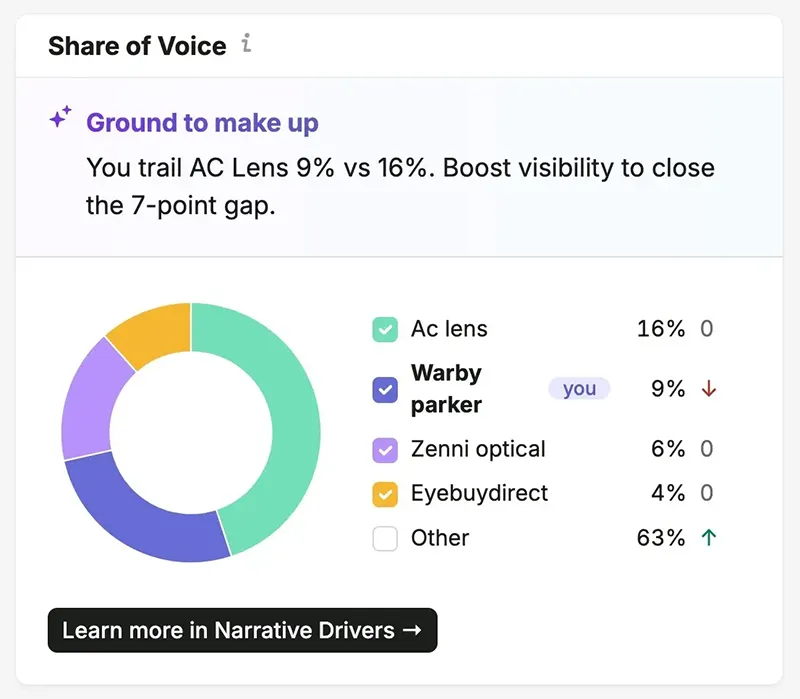Click the 'You trail AC Lens' insight text
The image size is (800, 699).
point(400,187)
